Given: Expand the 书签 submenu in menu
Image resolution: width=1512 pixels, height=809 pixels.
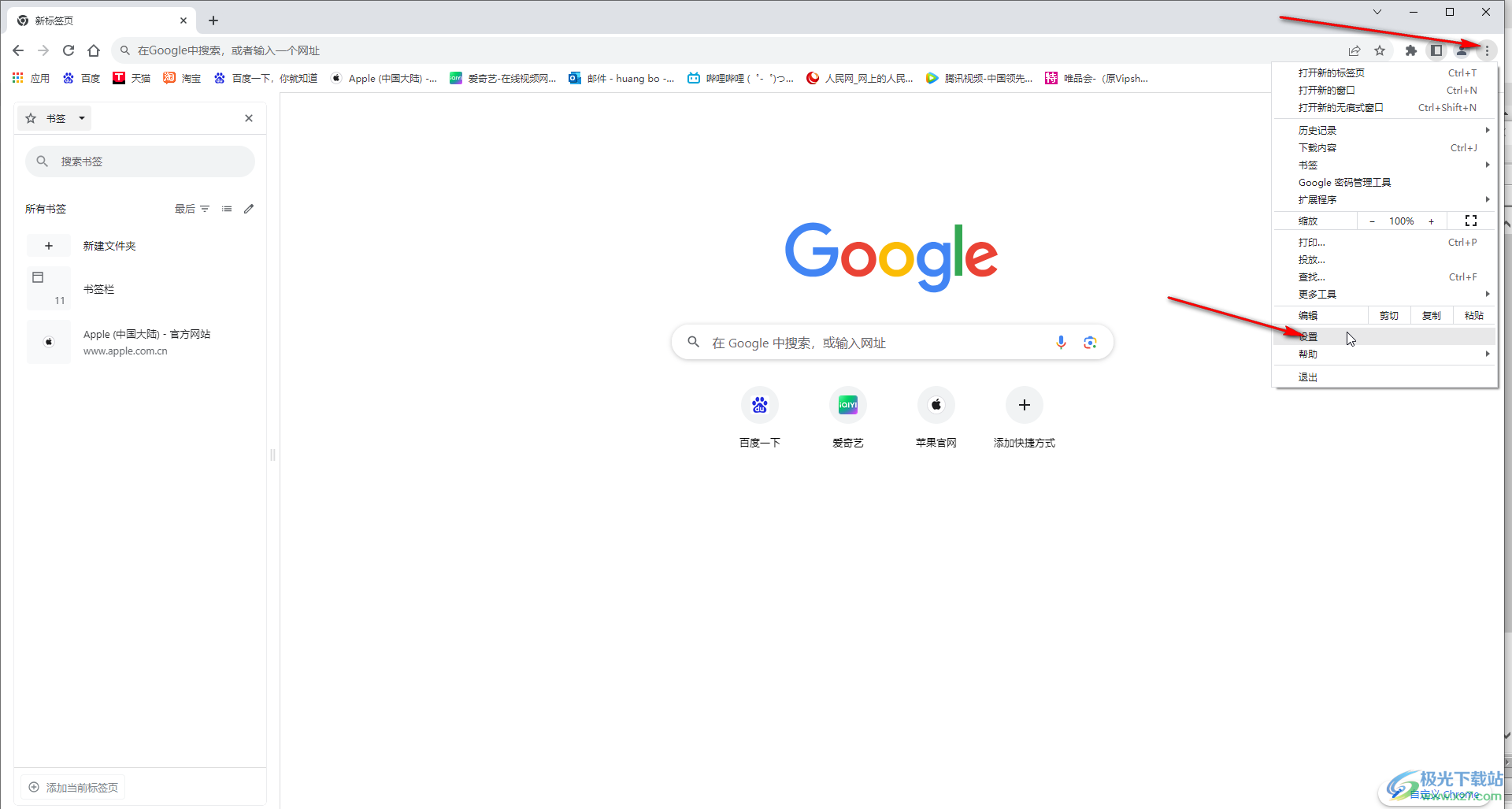Looking at the screenshot, I should pyautogui.click(x=1385, y=165).
